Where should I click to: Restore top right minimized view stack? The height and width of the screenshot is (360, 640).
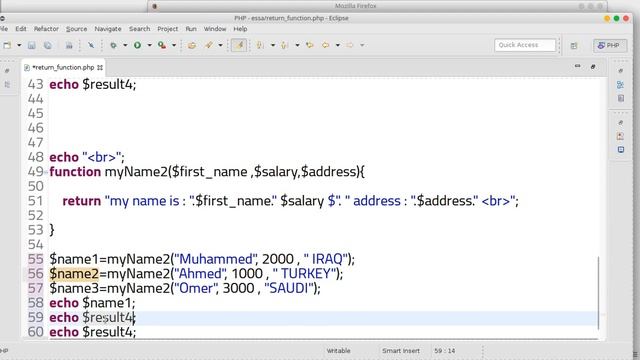[620, 71]
